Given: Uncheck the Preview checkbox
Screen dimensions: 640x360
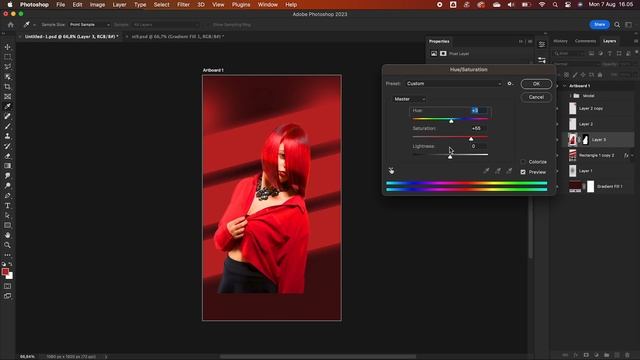Looking at the screenshot, I should pyautogui.click(x=523, y=172).
